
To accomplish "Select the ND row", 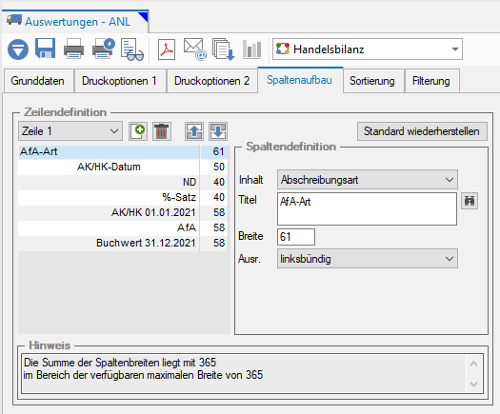I will [x=123, y=182].
